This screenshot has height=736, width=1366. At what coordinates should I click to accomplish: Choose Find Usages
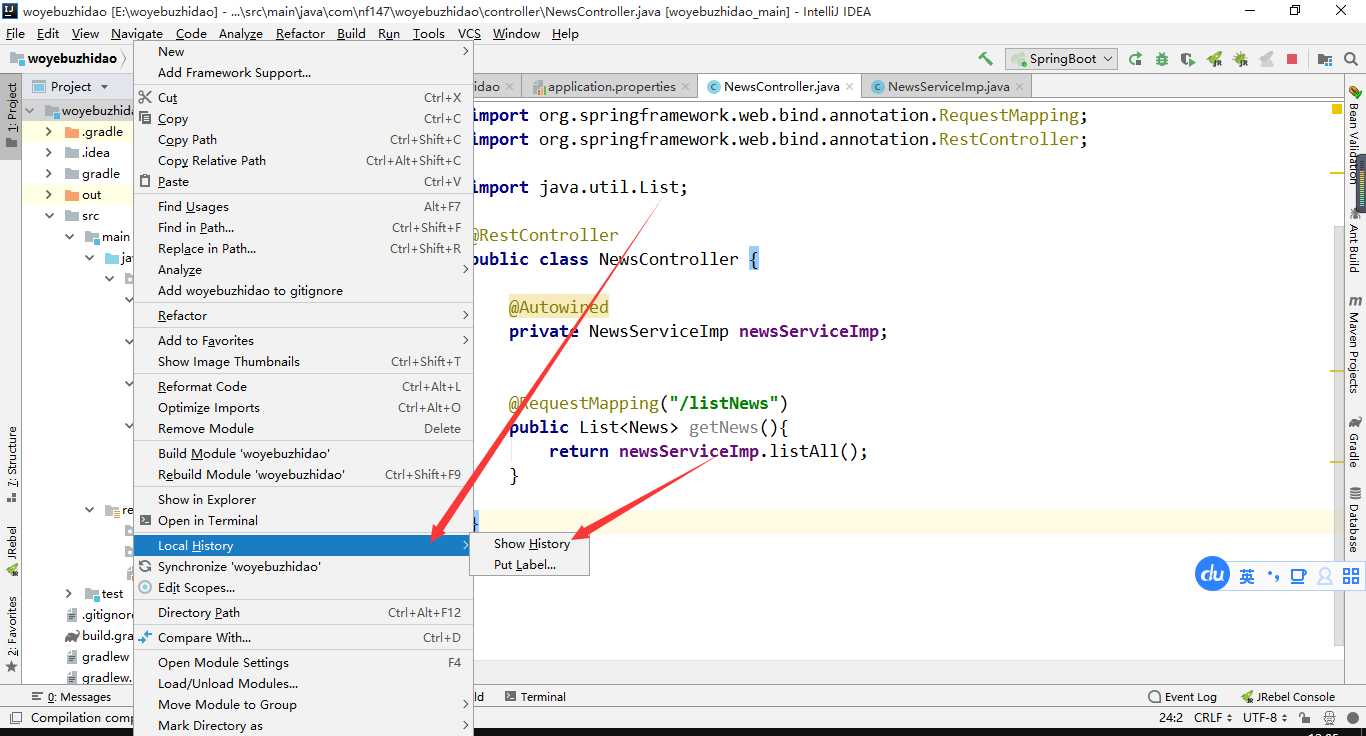coord(303,207)
